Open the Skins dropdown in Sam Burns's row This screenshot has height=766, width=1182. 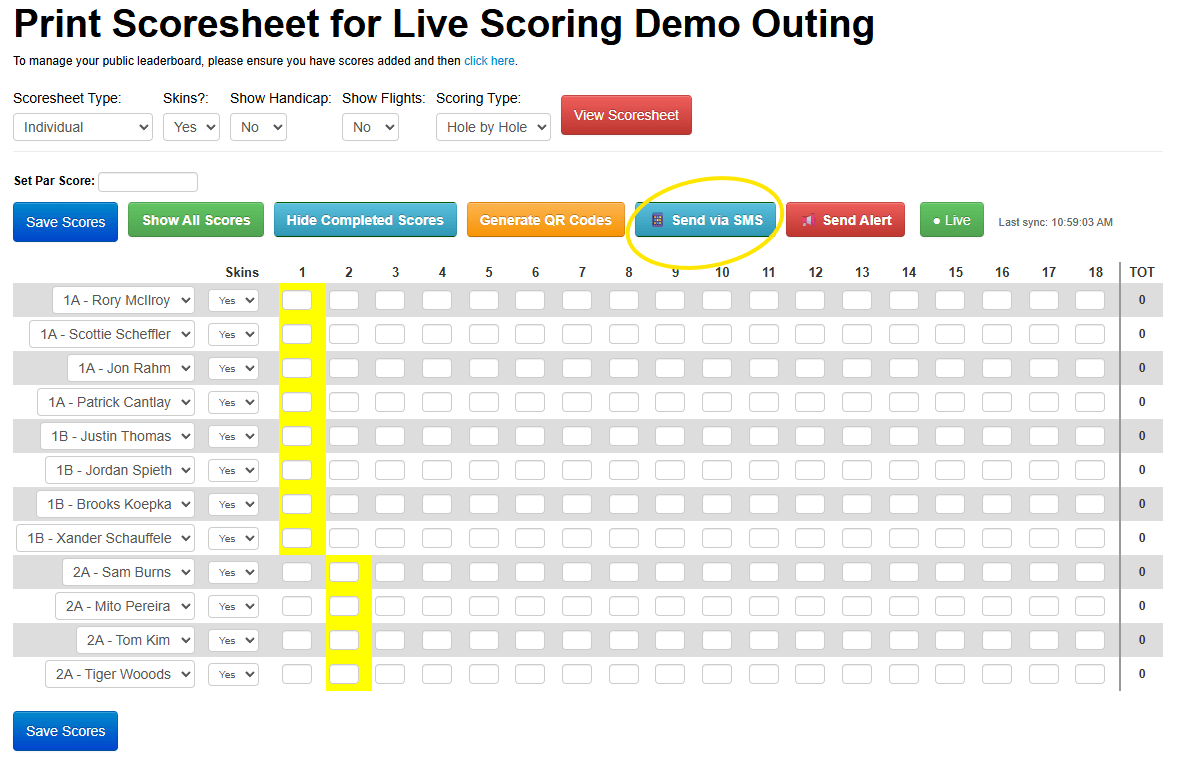pyautogui.click(x=234, y=571)
